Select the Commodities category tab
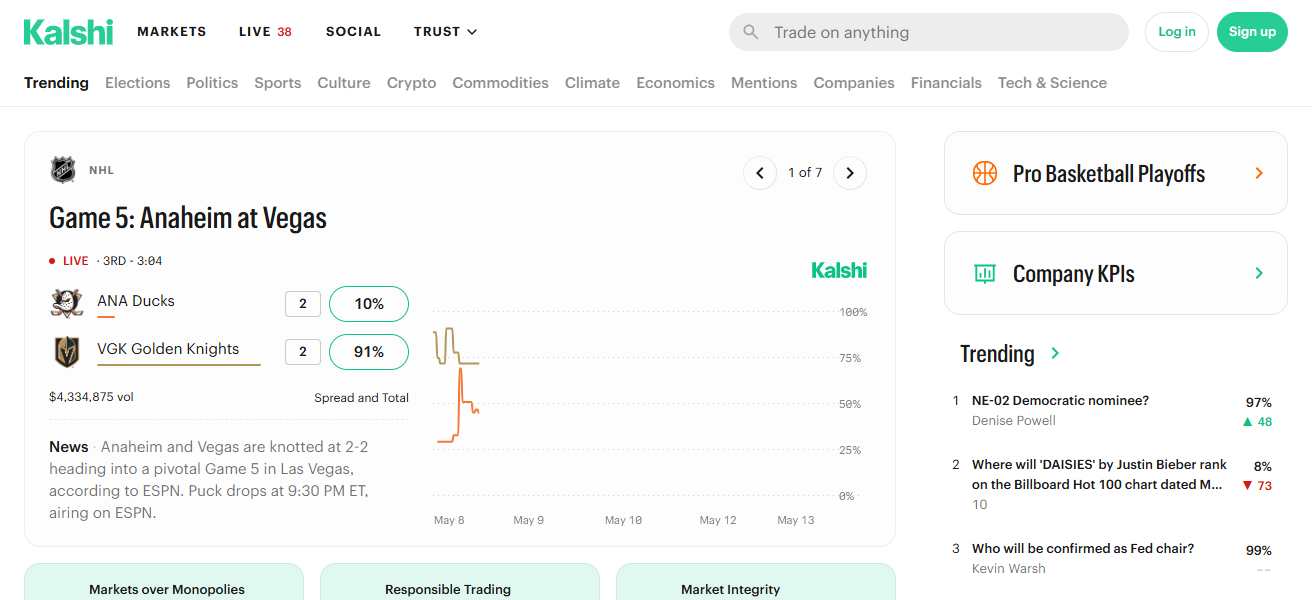The image size is (1312, 600). pos(500,83)
